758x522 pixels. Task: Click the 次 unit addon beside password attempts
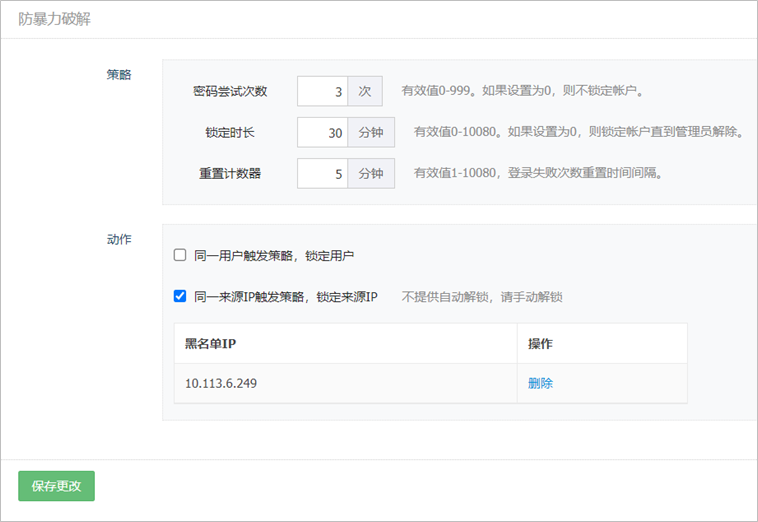[x=365, y=91]
